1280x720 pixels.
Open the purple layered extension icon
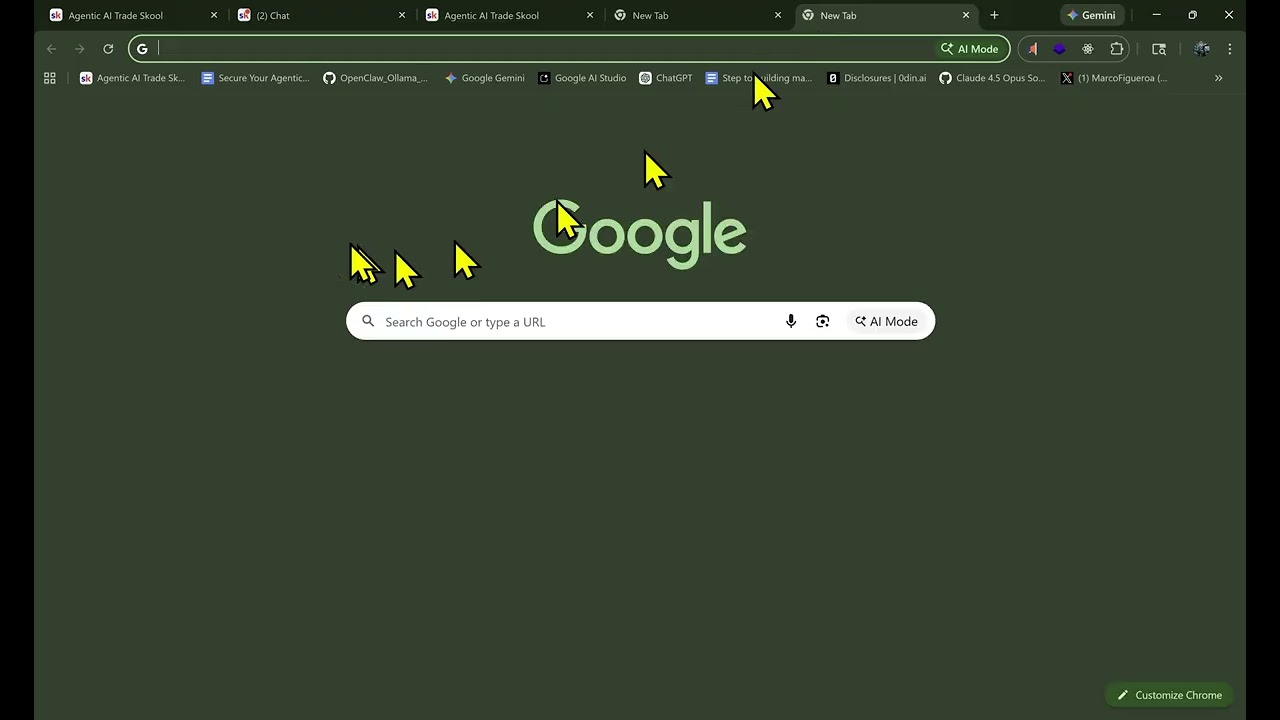pyautogui.click(x=1060, y=49)
